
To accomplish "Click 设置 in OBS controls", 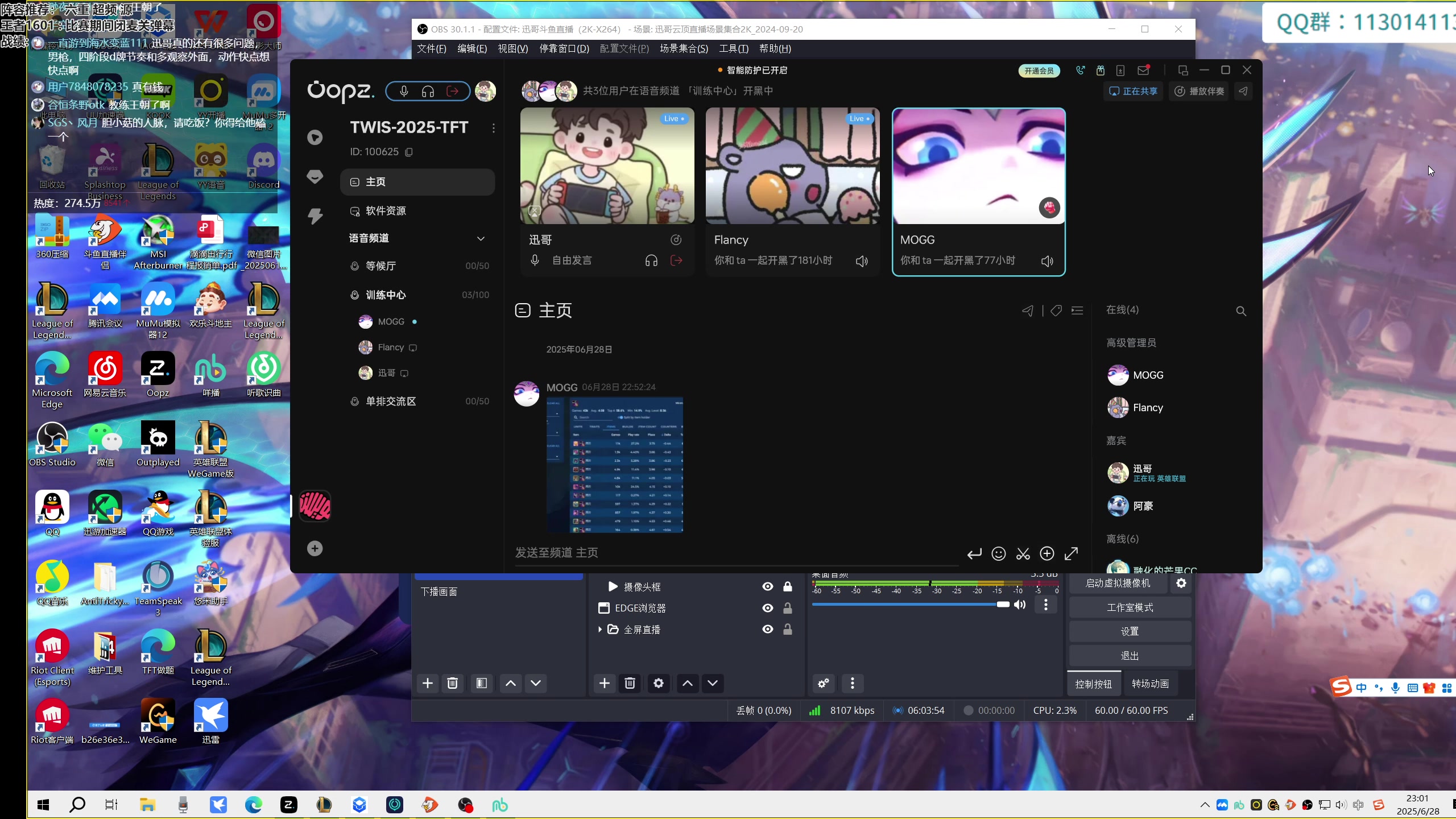I will [1130, 632].
